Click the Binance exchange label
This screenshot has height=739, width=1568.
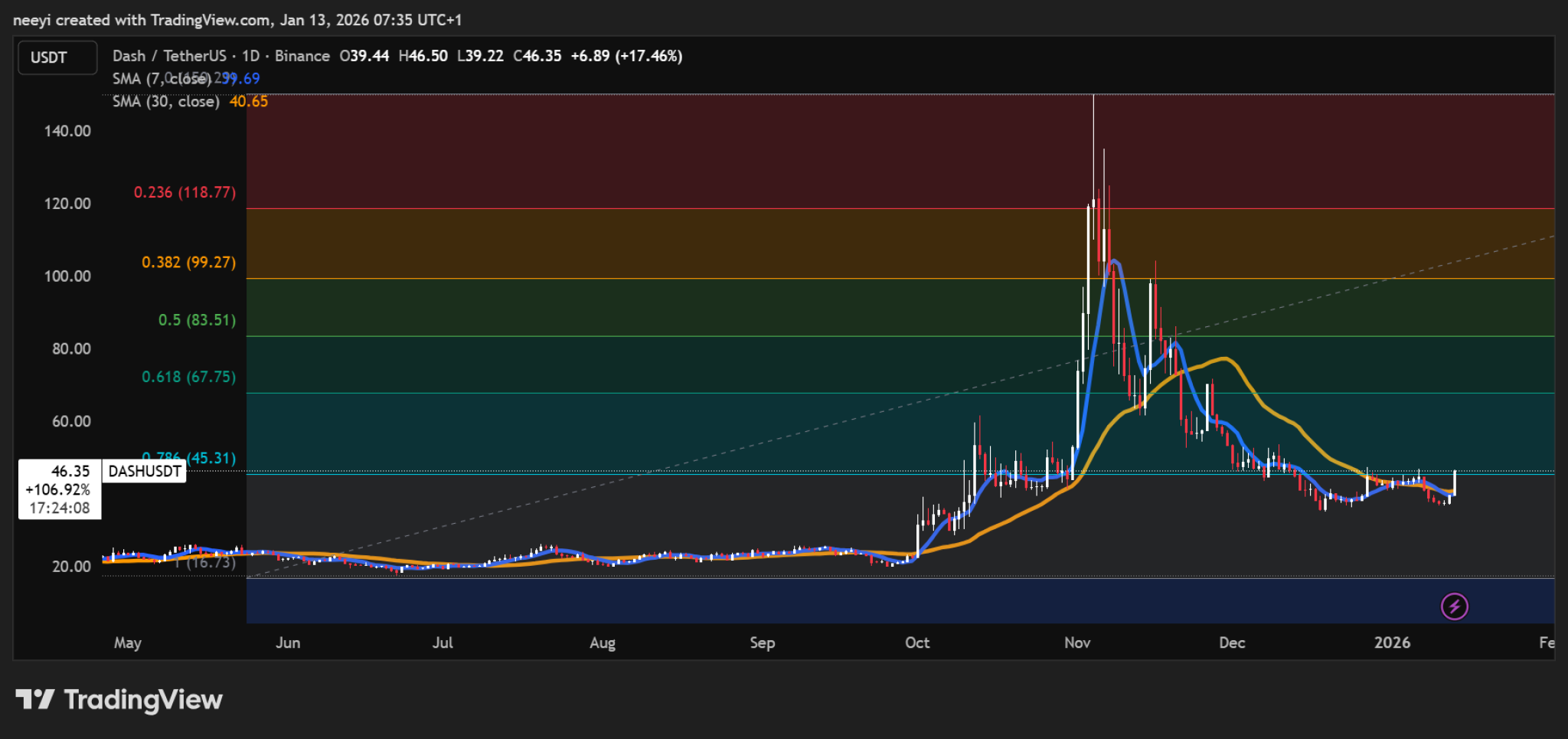303,55
